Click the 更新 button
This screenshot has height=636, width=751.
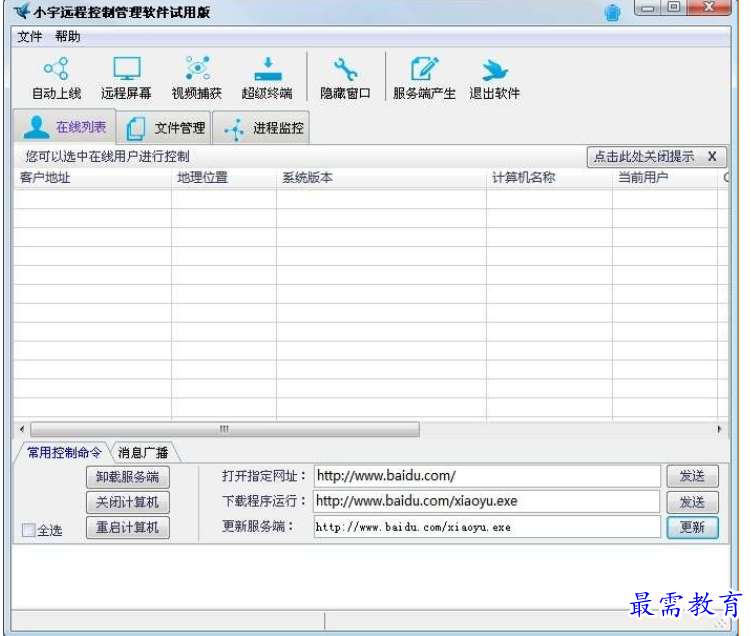pos(693,527)
